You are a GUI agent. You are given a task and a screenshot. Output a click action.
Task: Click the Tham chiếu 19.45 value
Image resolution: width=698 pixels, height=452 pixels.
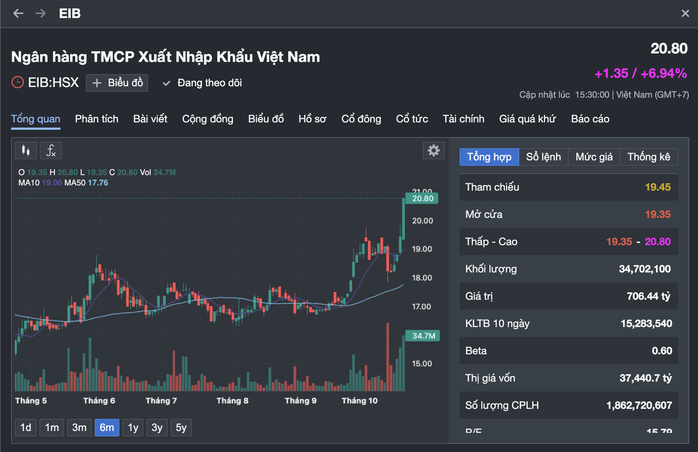[x=657, y=187]
